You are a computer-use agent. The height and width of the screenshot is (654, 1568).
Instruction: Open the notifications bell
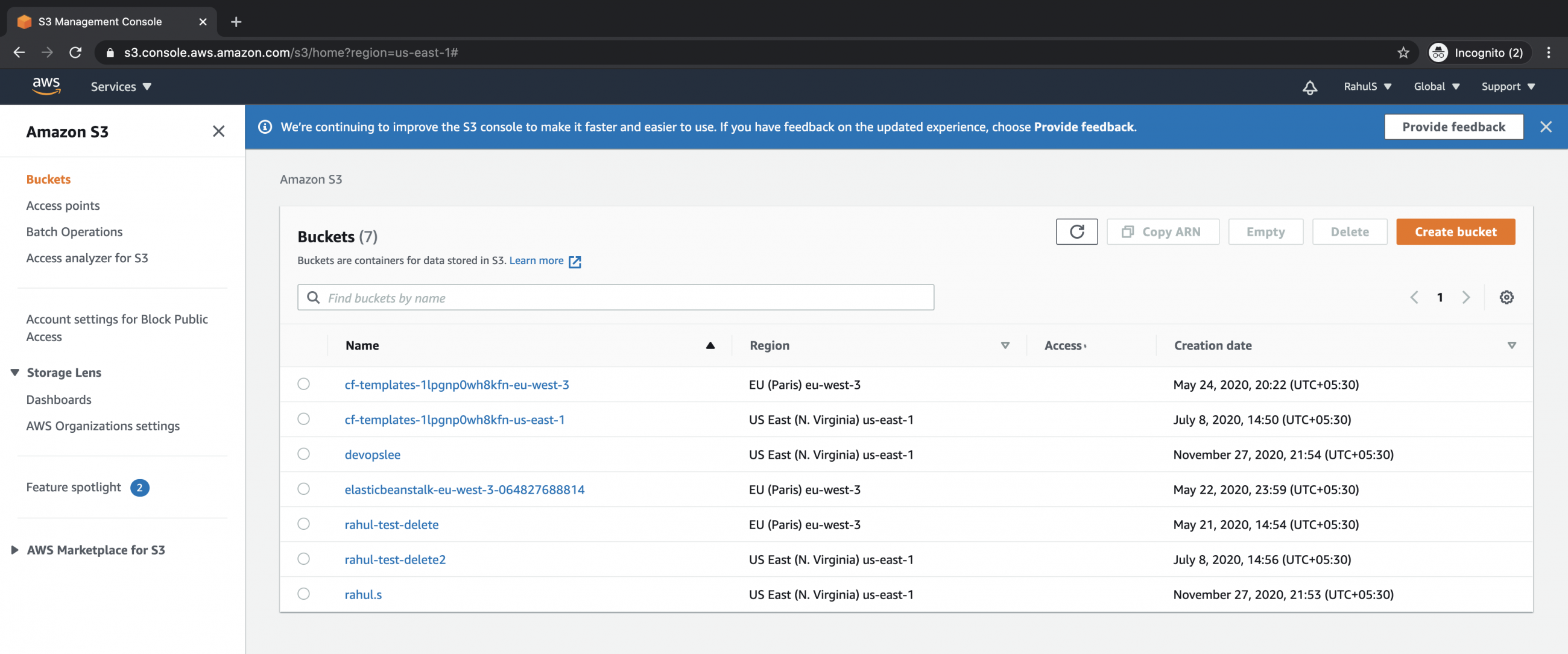pos(1309,87)
